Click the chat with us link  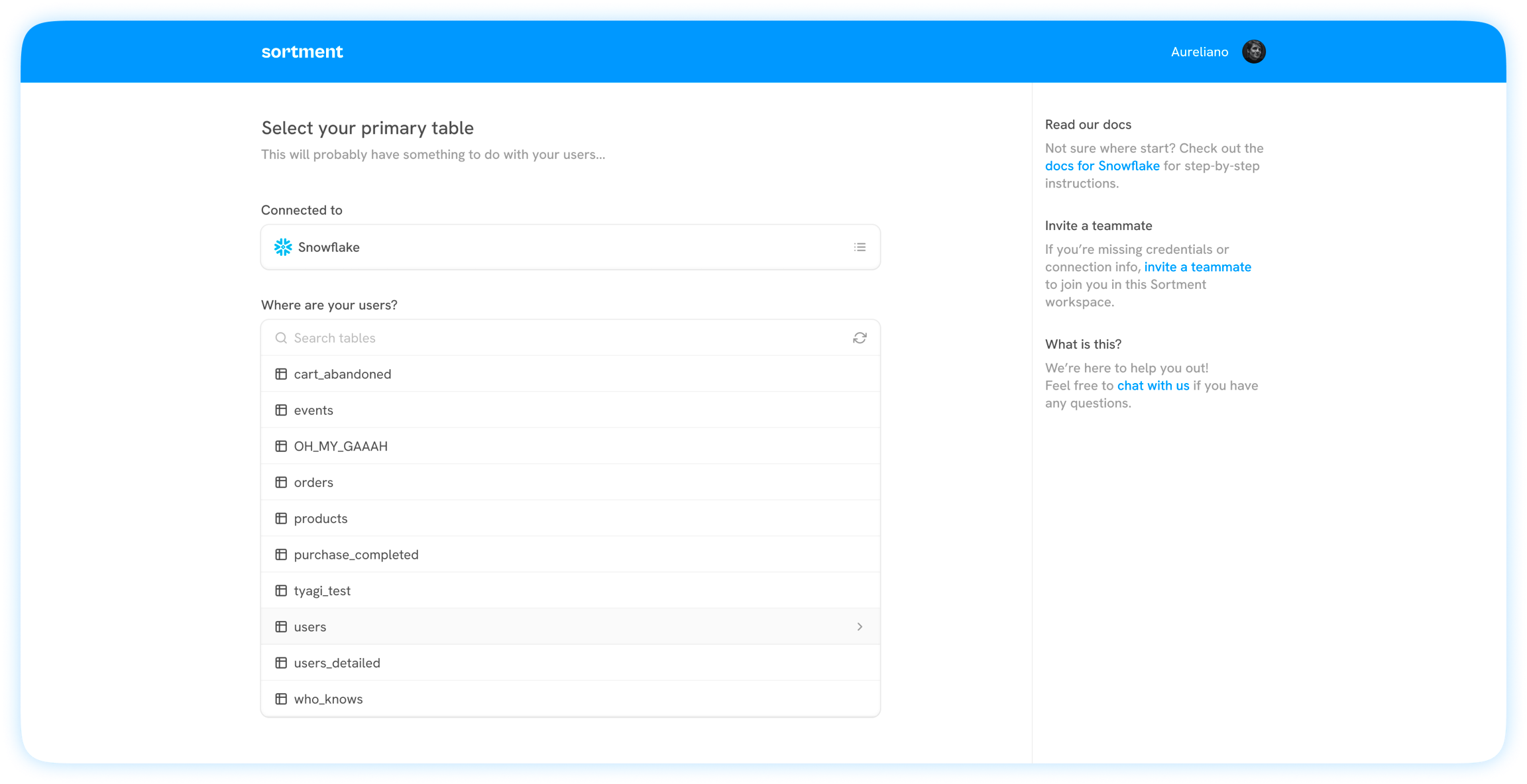tap(1153, 386)
